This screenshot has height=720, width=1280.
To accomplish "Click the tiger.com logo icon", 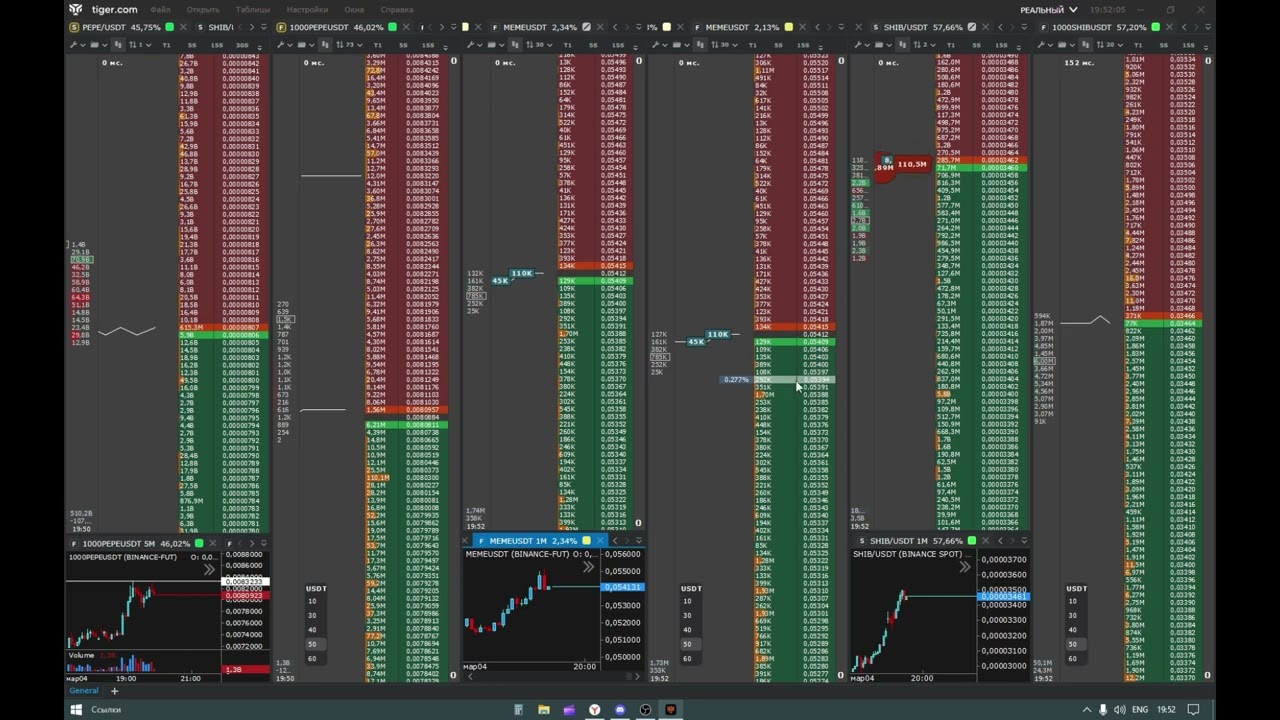I will [76, 9].
